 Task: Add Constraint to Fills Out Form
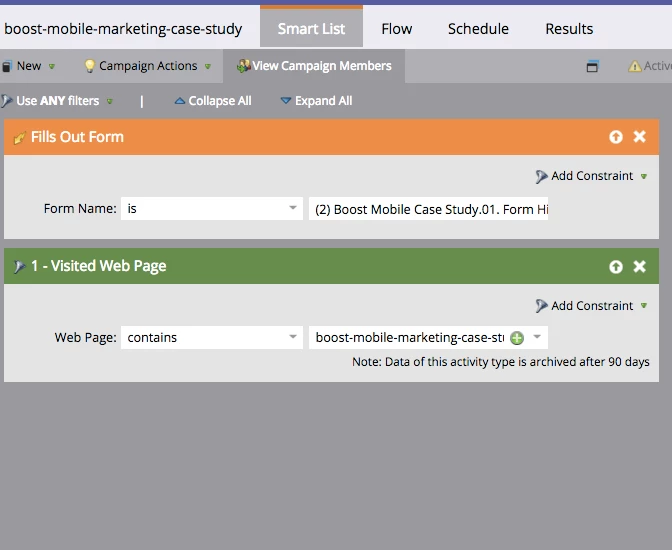pyautogui.click(x=591, y=176)
